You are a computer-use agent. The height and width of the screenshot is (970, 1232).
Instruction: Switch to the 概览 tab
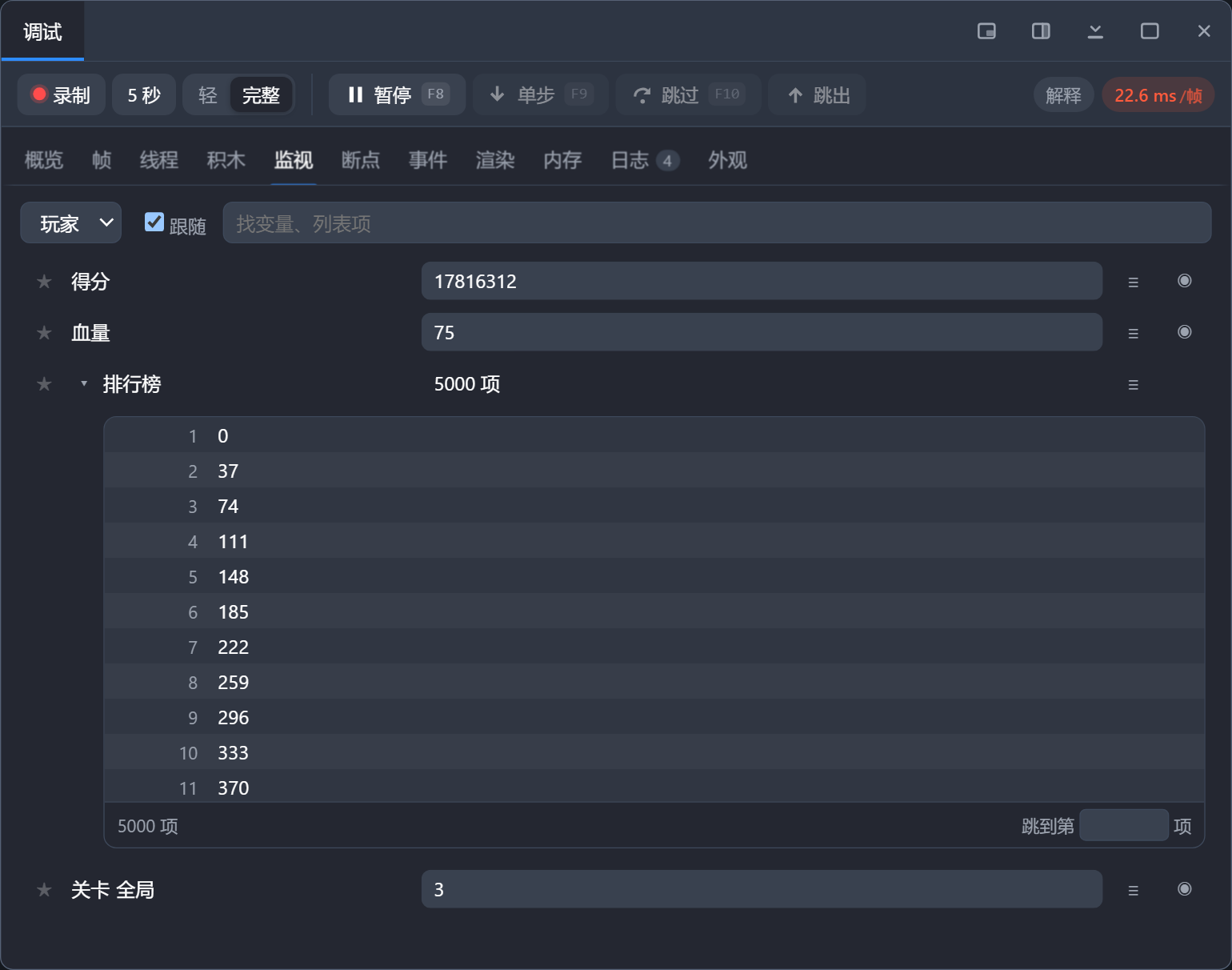(x=44, y=160)
